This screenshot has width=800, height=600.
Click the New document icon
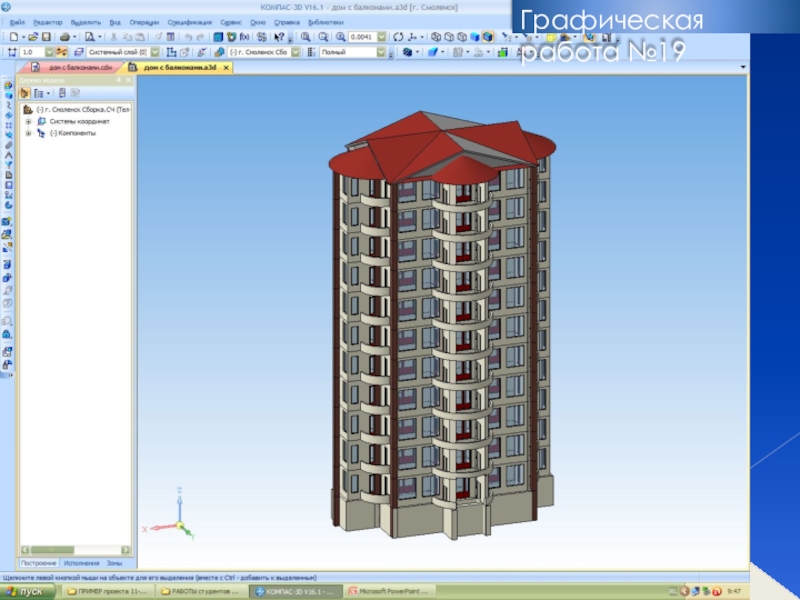tap(13, 37)
